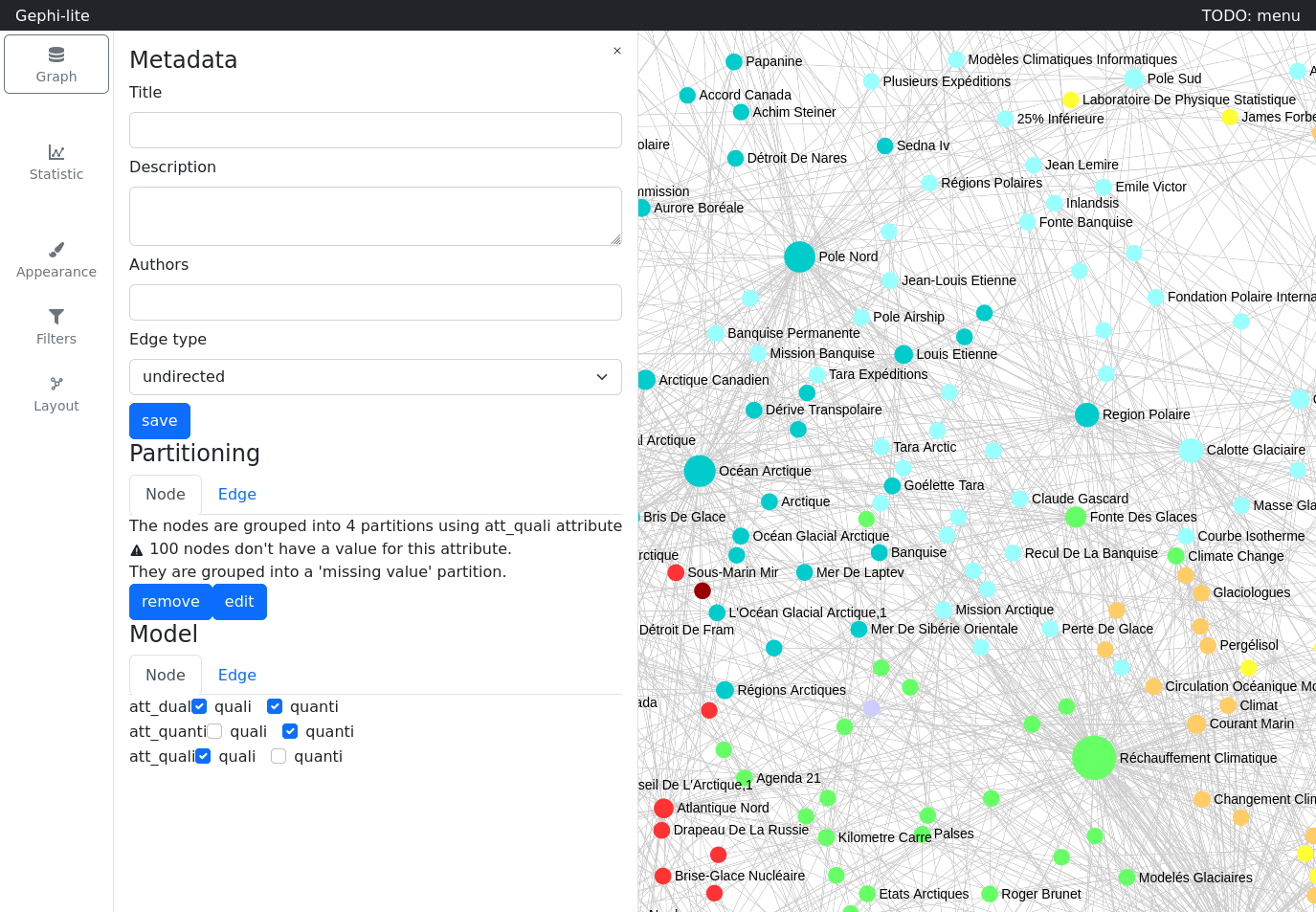Click the Calotte Glaciaire node
Viewport: 1316px width, 912px height.
point(1191,450)
